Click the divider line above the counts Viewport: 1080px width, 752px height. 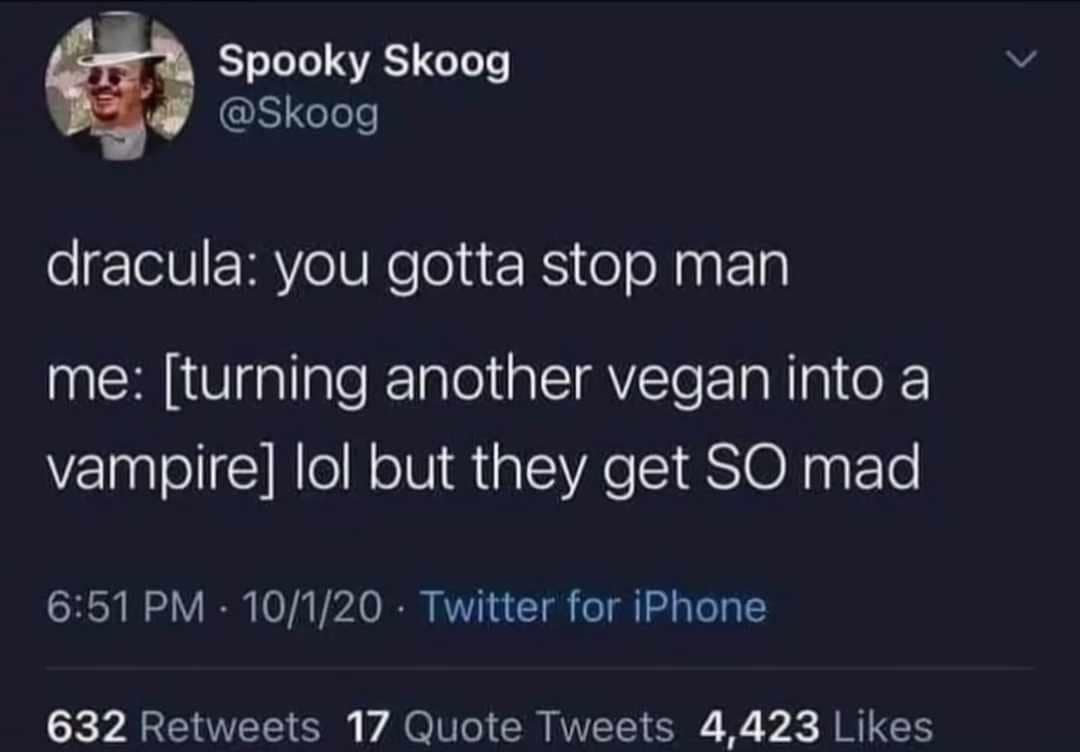click(x=540, y=668)
